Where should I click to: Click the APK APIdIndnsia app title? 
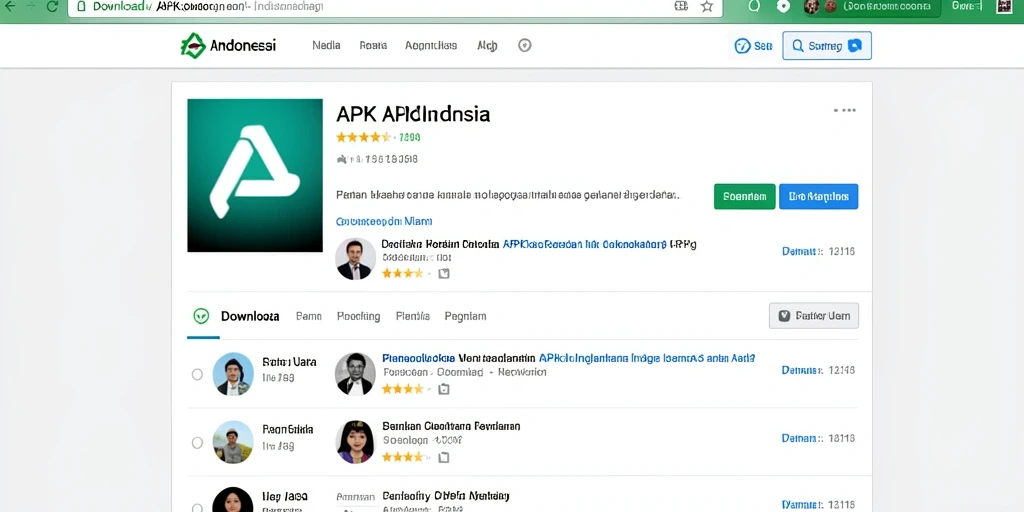click(413, 114)
